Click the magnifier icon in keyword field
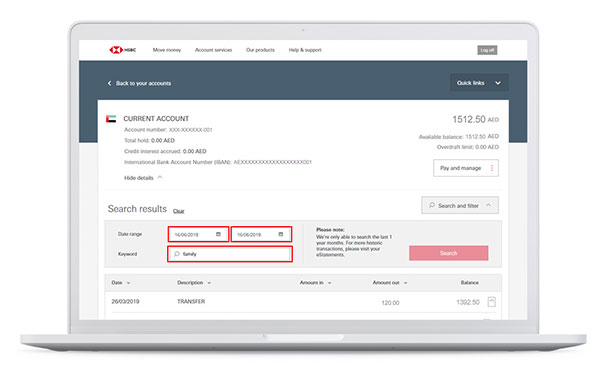 click(177, 254)
